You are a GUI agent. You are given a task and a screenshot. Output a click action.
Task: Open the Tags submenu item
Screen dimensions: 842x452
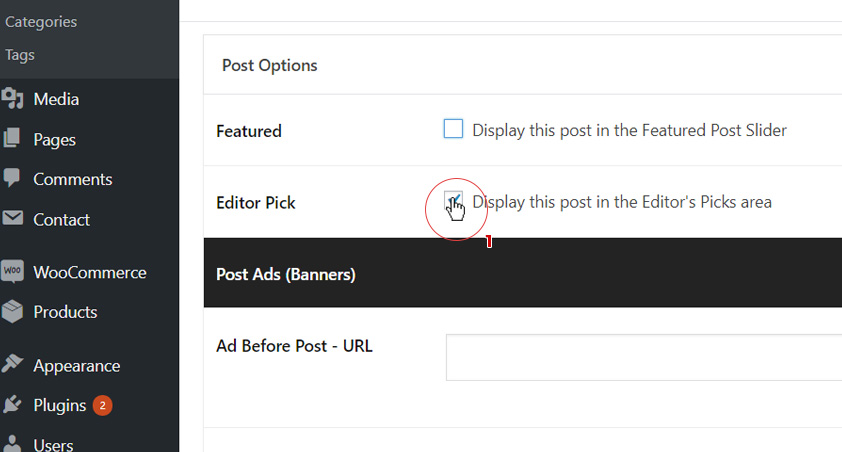(x=20, y=54)
